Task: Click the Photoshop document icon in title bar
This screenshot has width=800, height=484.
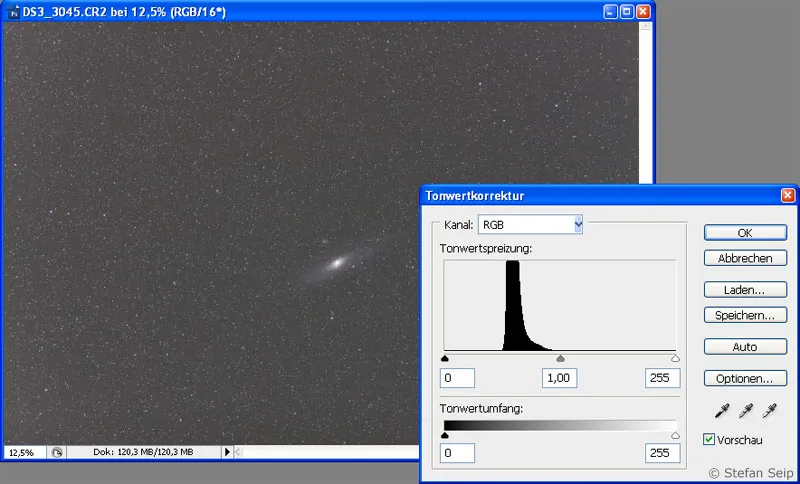Action: tap(12, 12)
